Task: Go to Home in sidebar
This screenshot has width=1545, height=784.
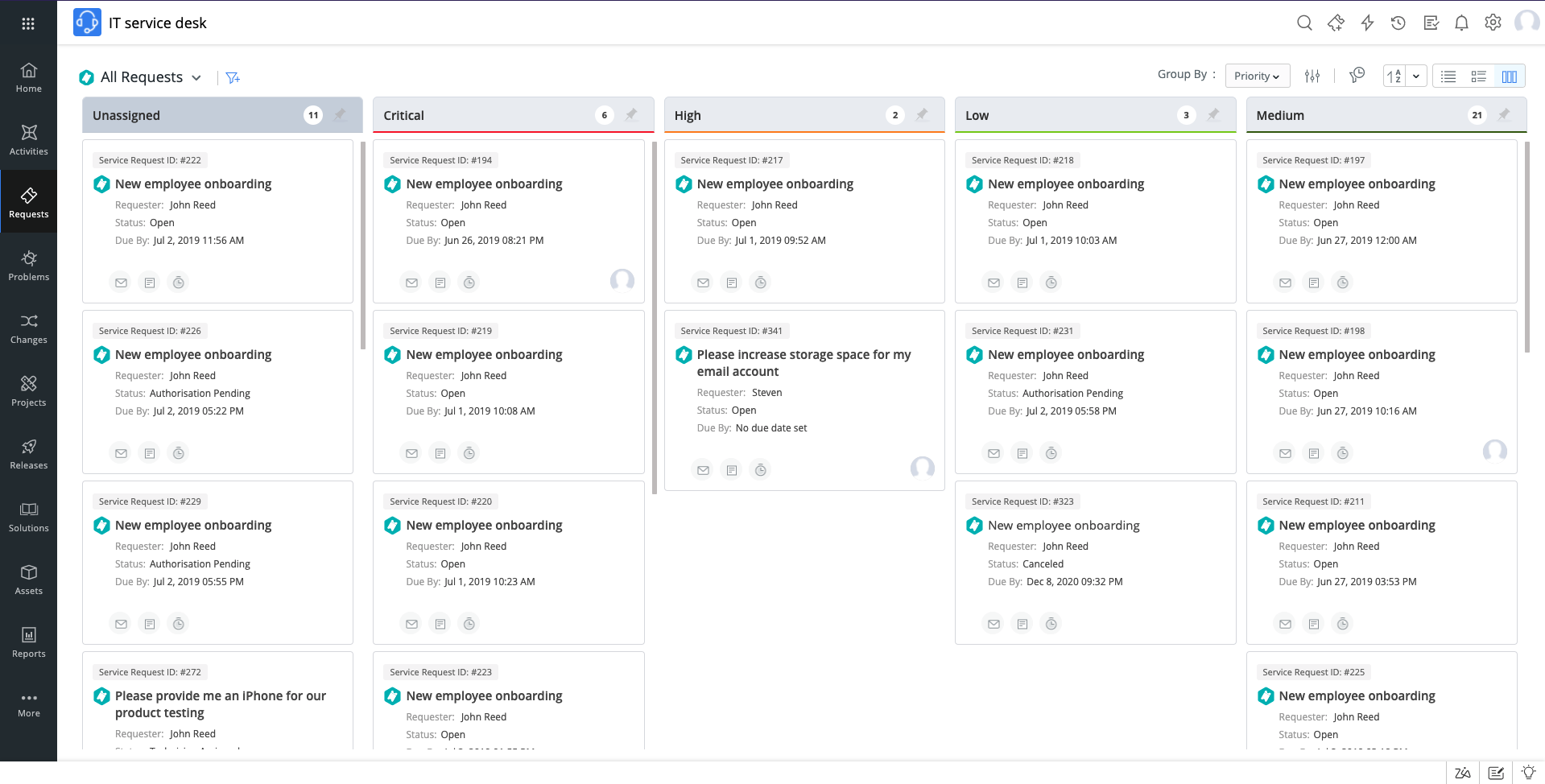Action: 28,77
